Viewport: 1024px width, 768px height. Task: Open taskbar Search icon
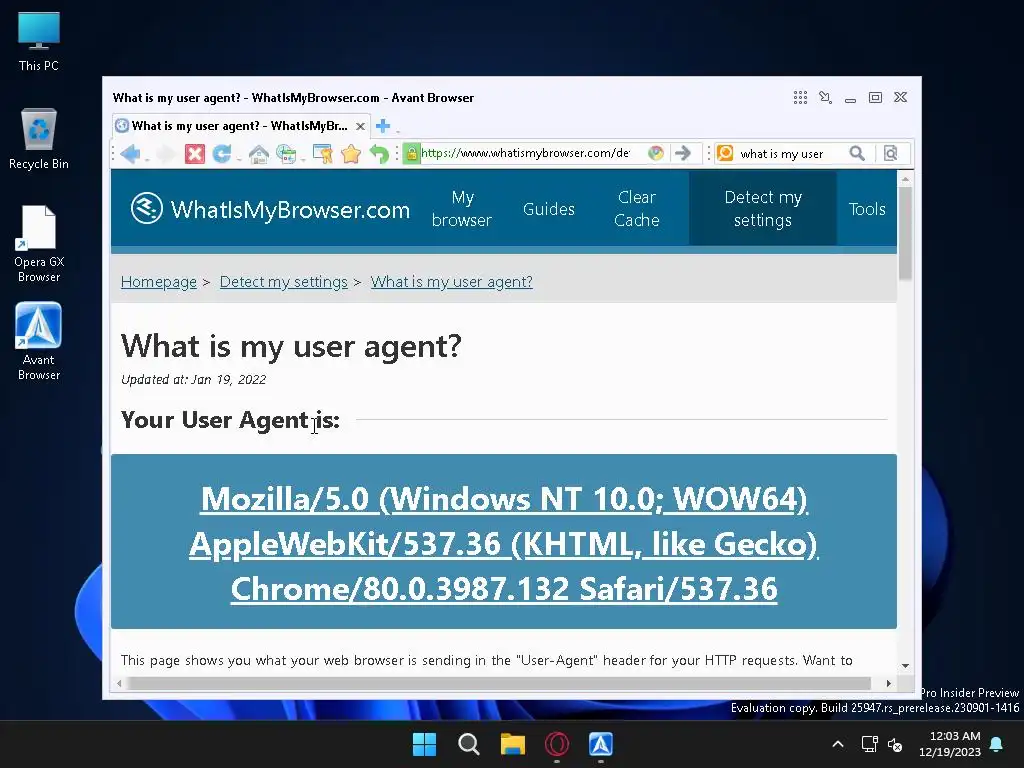[468, 744]
